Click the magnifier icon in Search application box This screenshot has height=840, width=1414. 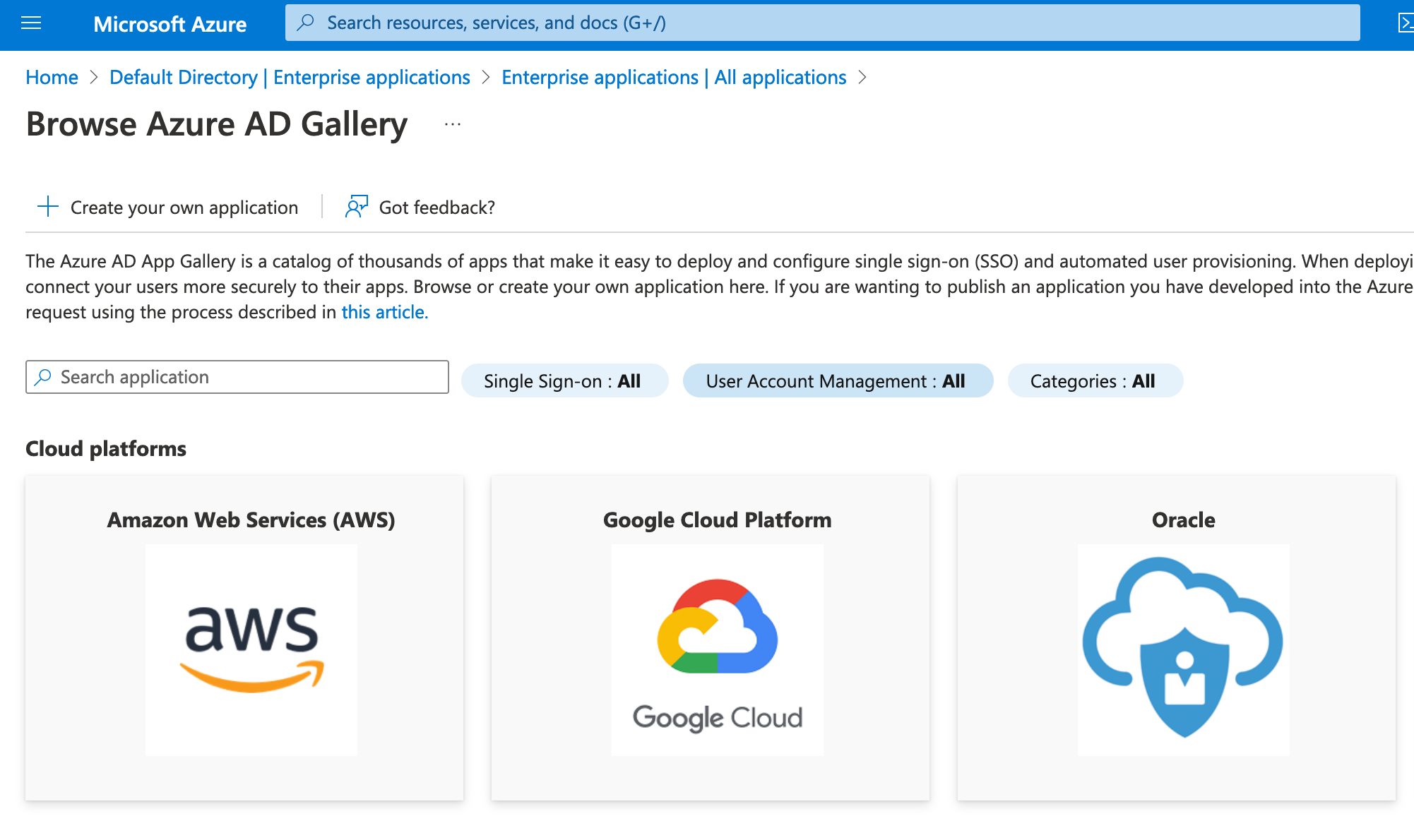(43, 377)
